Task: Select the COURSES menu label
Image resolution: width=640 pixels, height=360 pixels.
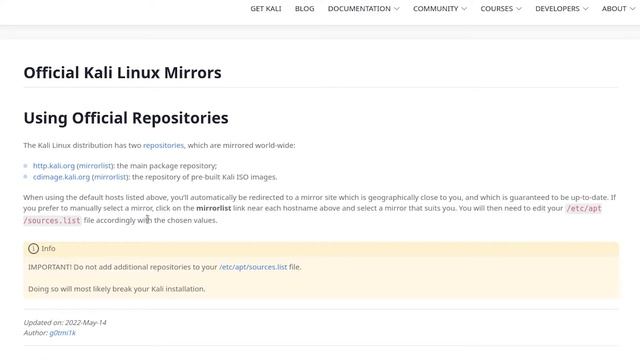Action: click(496, 9)
